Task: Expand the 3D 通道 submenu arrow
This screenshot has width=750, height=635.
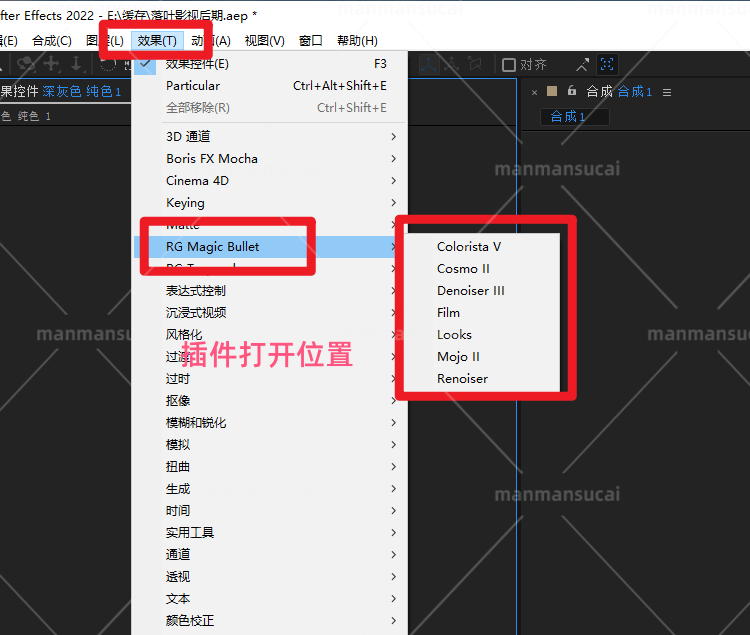Action: pyautogui.click(x=393, y=137)
